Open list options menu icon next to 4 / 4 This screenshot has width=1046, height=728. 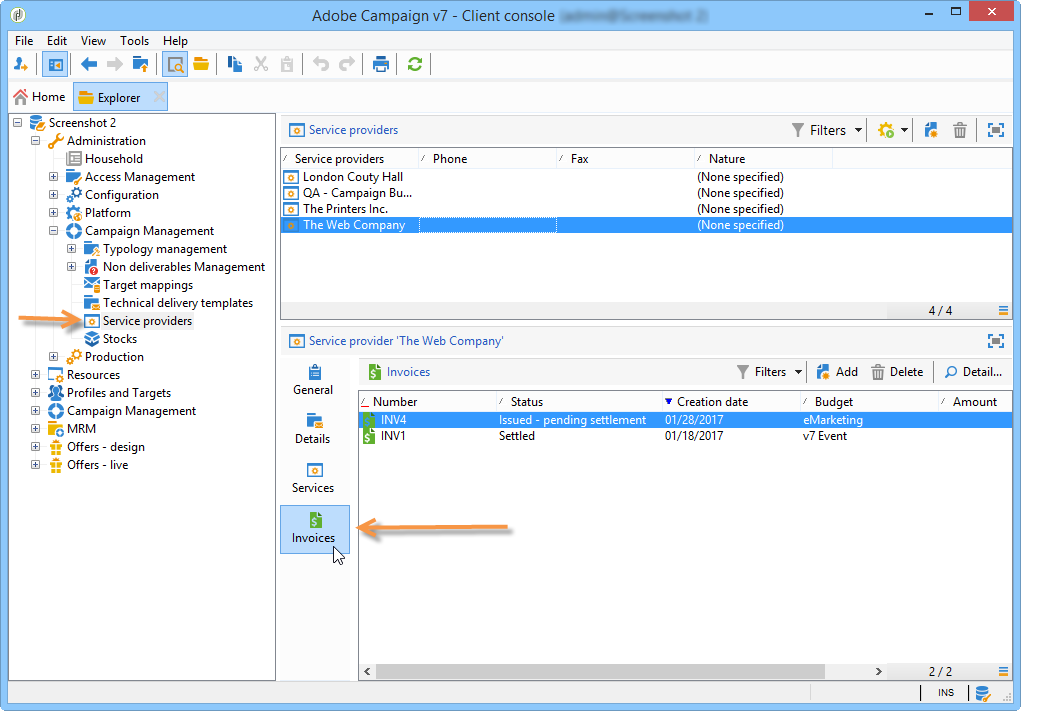coord(1003,310)
